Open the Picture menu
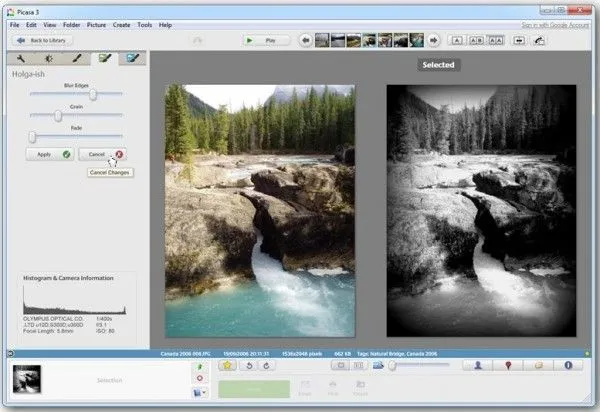 coord(96,25)
